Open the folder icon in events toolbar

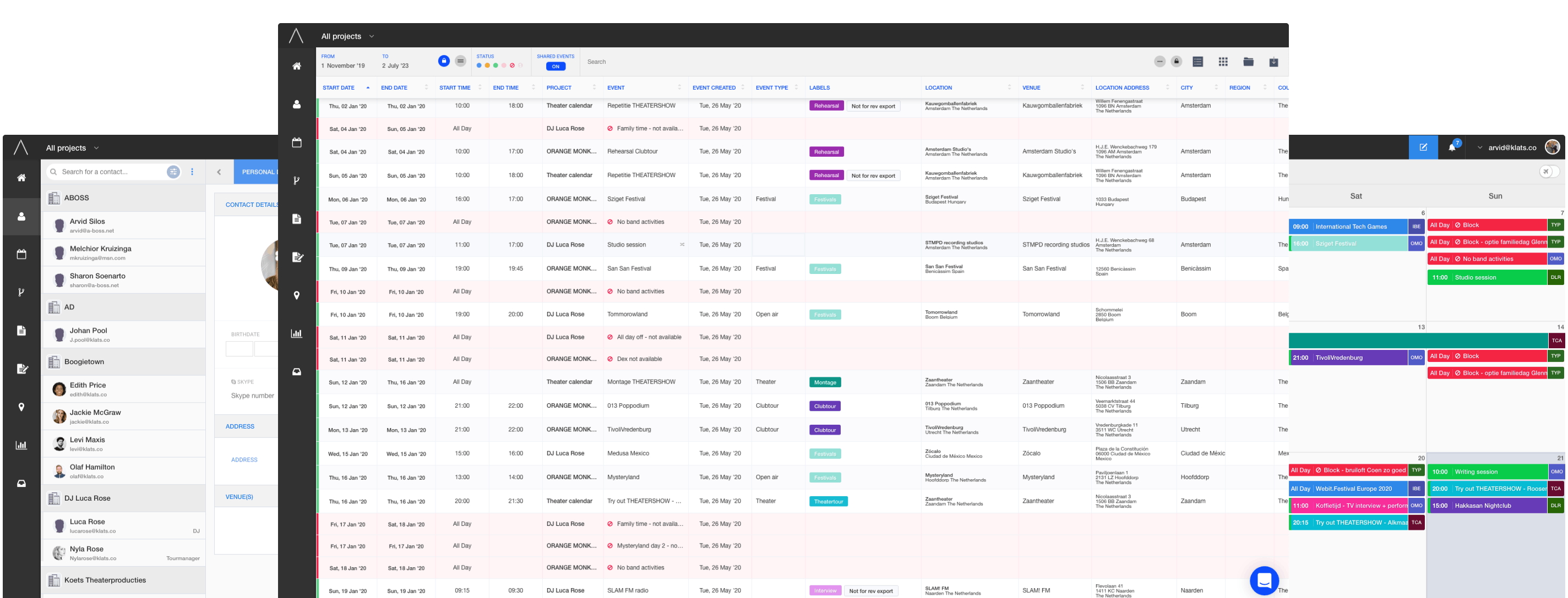click(x=1249, y=62)
